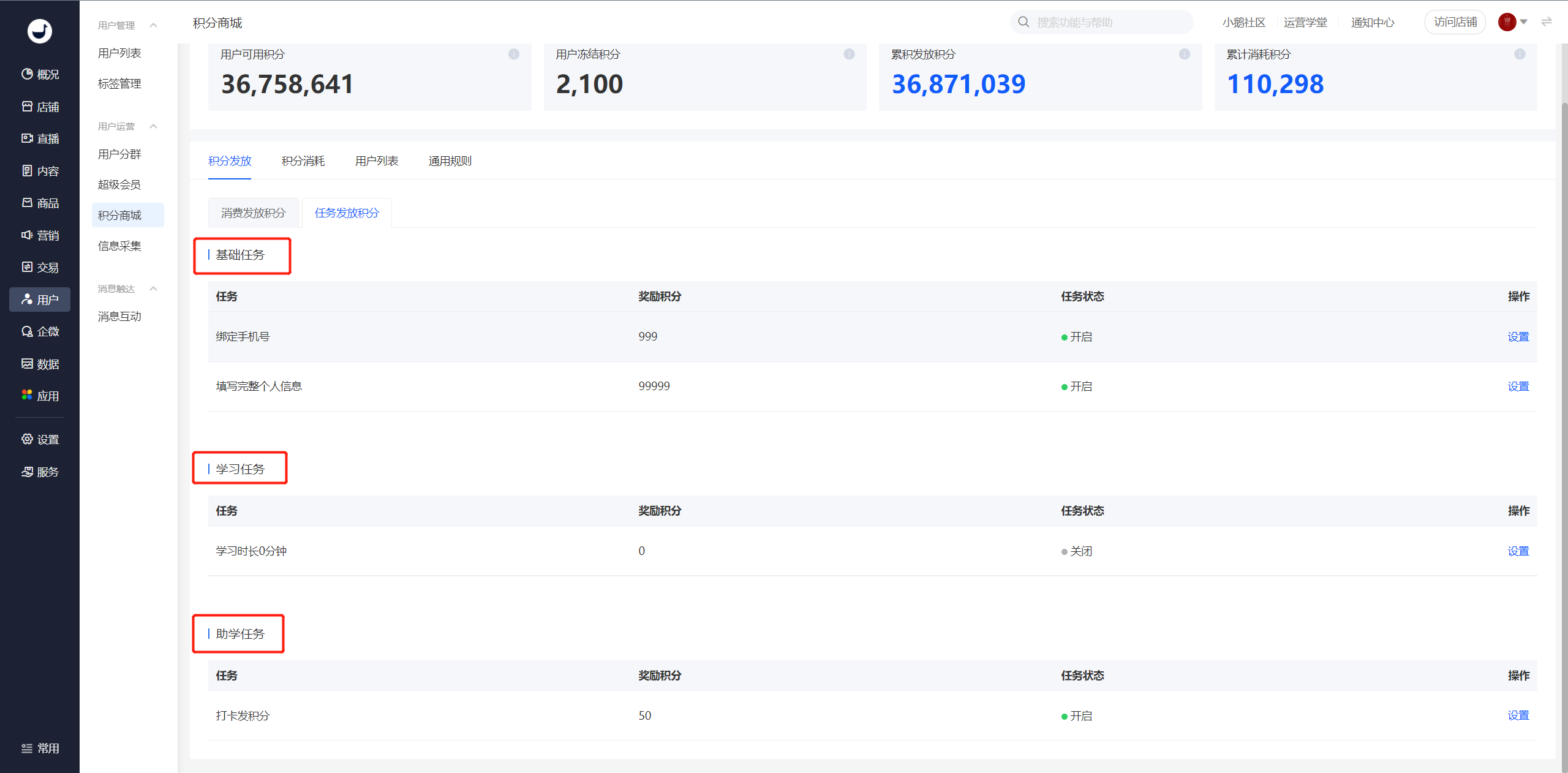Open the 内容 content sidebar item

click(x=40, y=171)
